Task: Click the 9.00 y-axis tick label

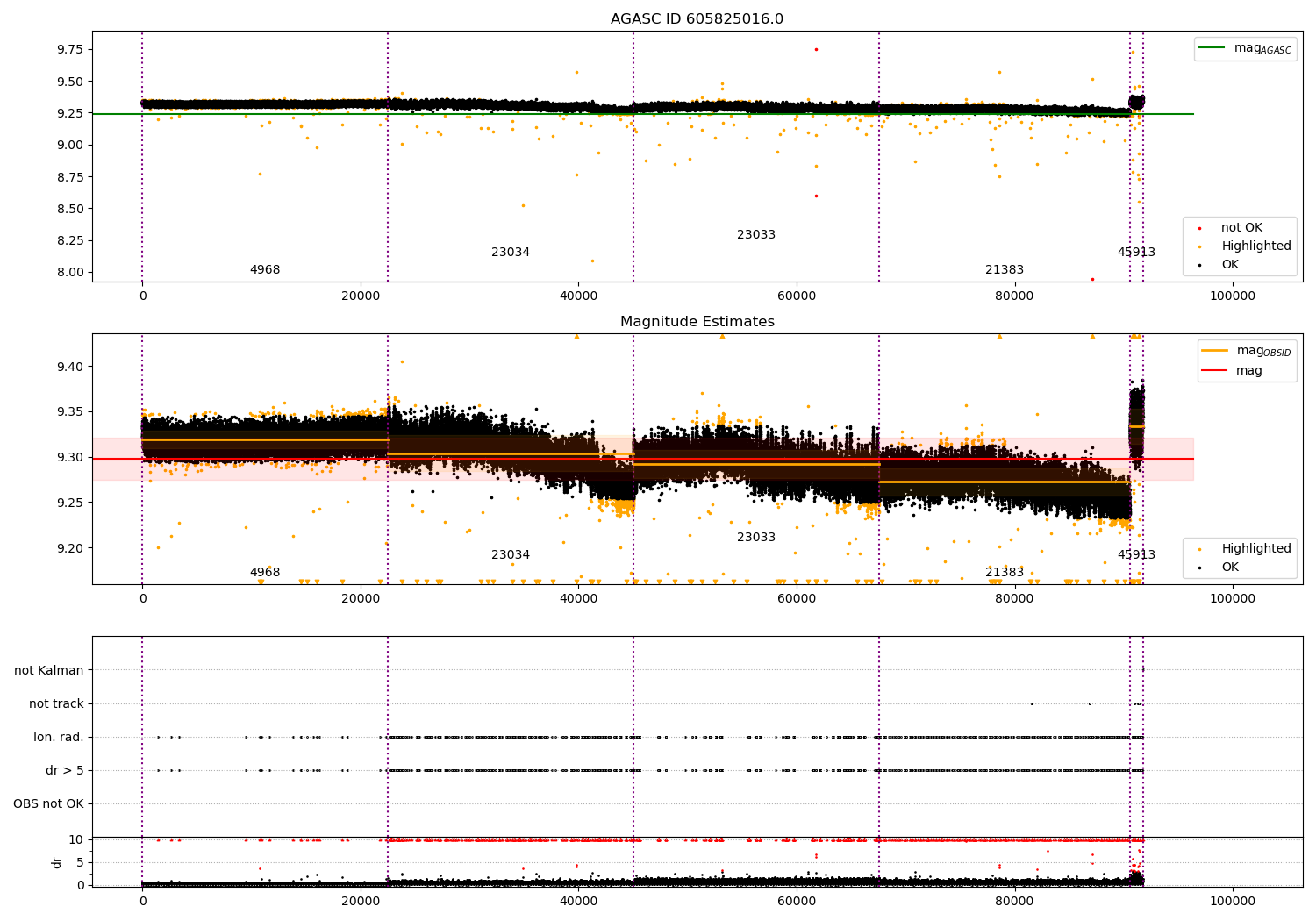Action: (x=70, y=145)
